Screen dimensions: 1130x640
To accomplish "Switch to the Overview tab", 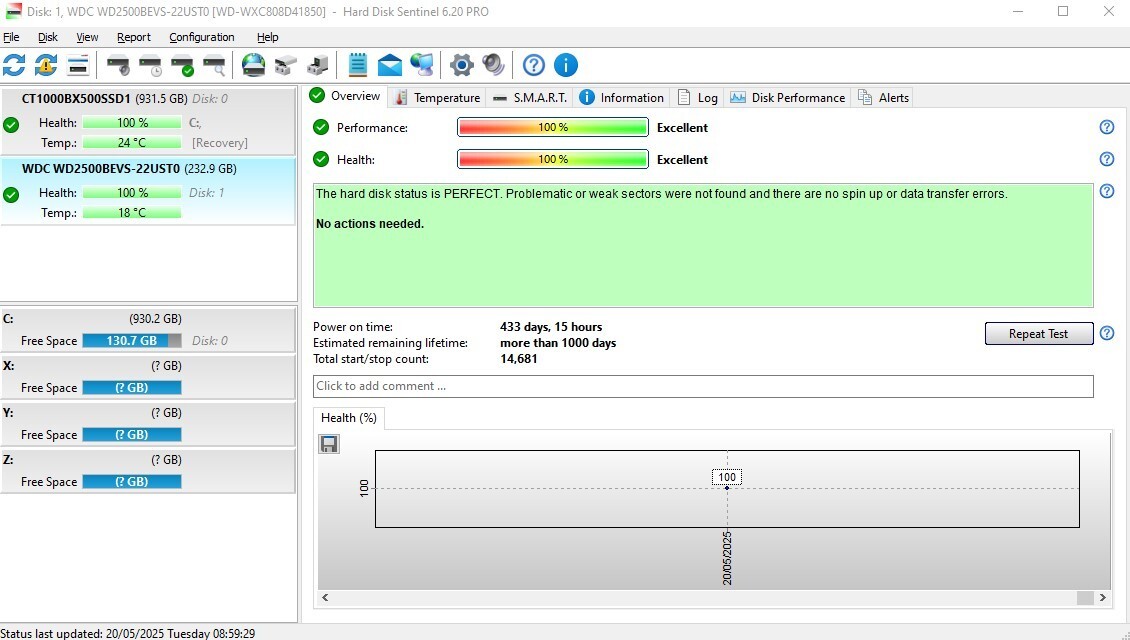I will [345, 97].
